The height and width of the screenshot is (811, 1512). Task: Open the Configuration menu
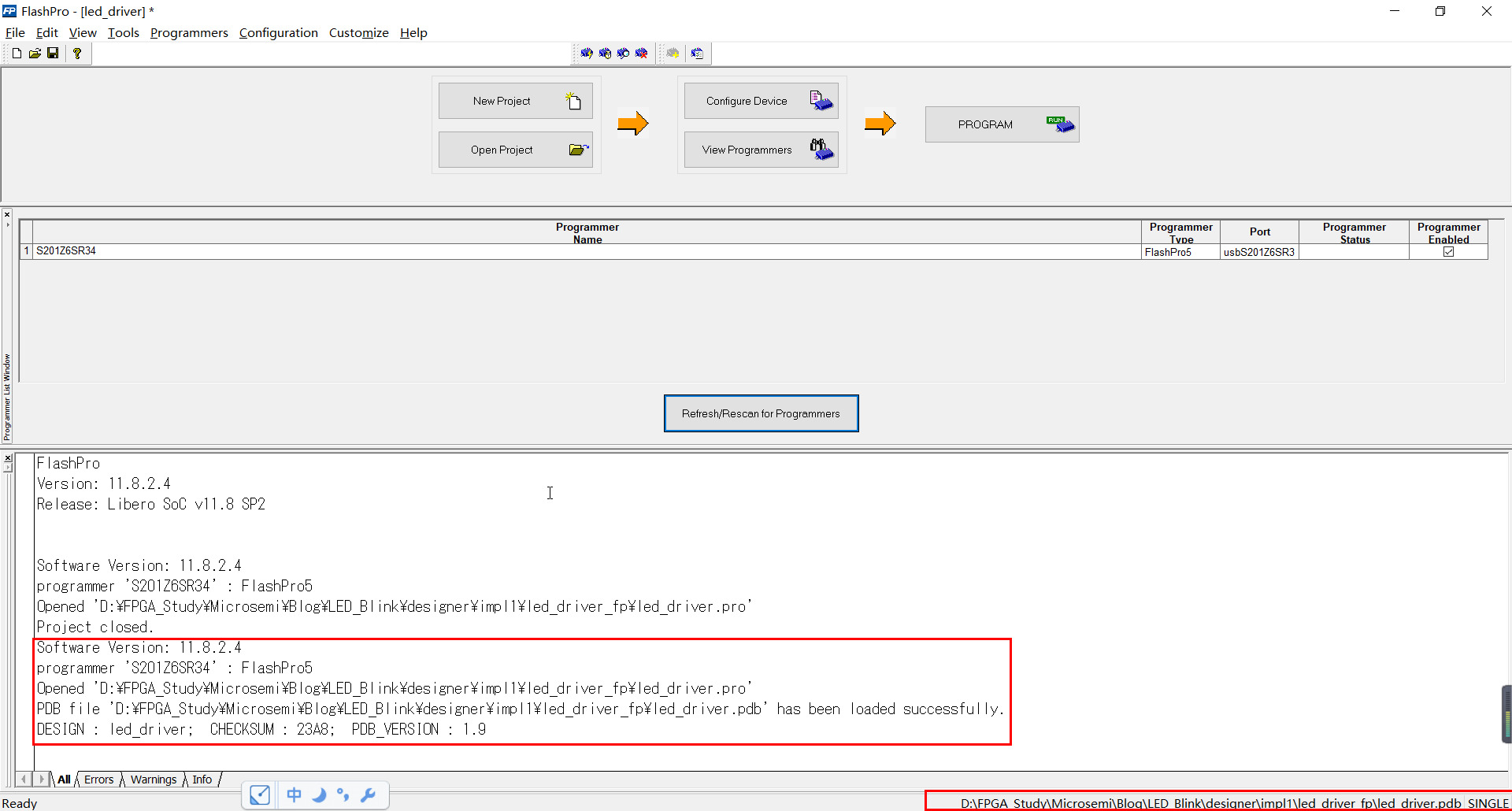(x=279, y=32)
